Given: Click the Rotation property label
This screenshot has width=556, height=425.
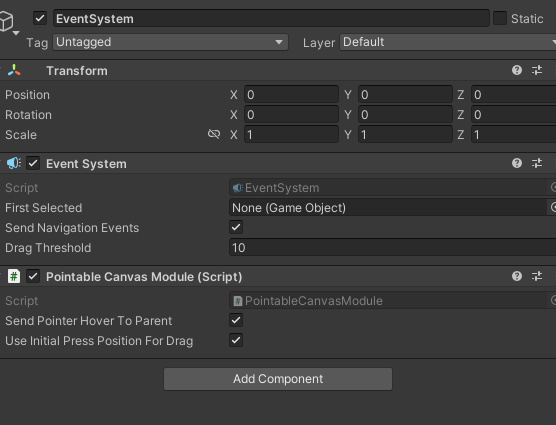Looking at the screenshot, I should (x=28, y=115).
